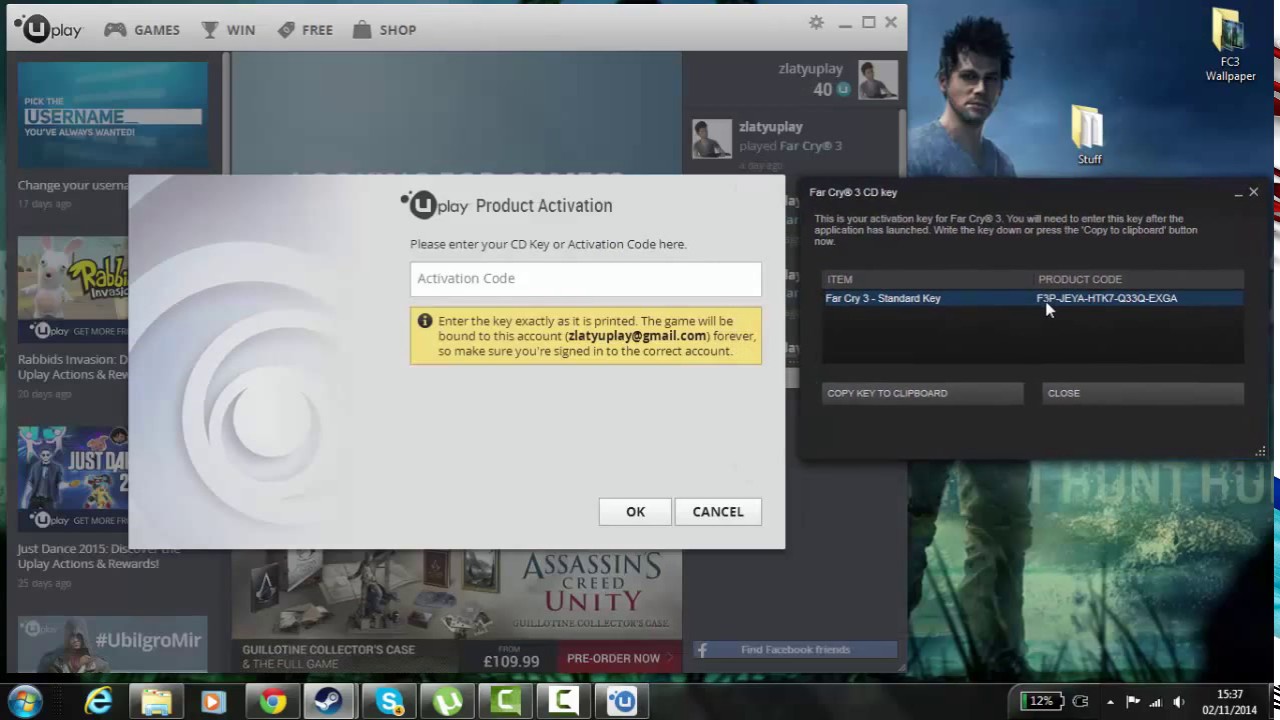Viewport: 1280px width, 720px height.
Task: Minimize the Far Cry 3 CD key window
Action: [1238, 192]
